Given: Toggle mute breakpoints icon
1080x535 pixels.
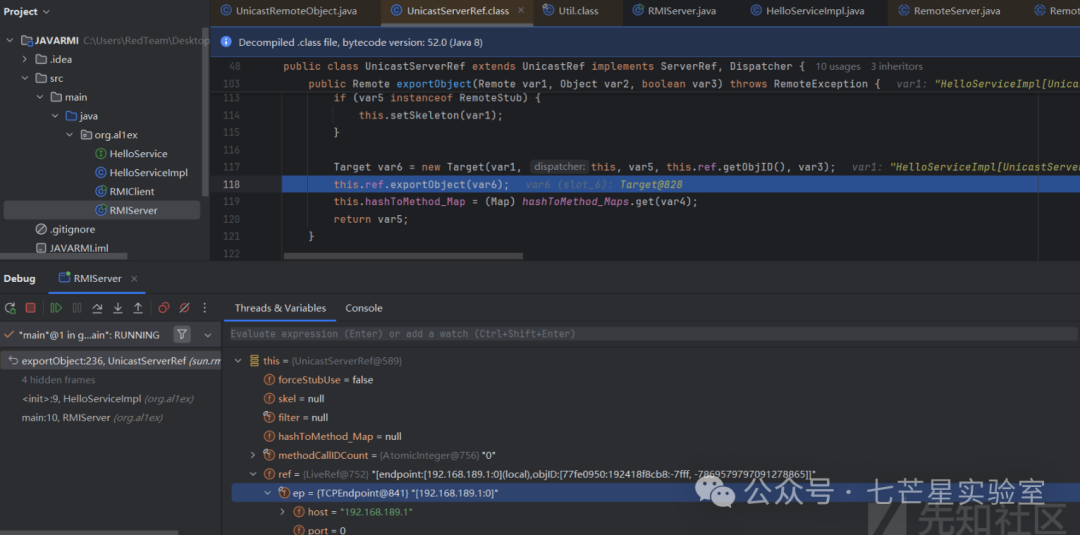Looking at the screenshot, I should tap(184, 308).
